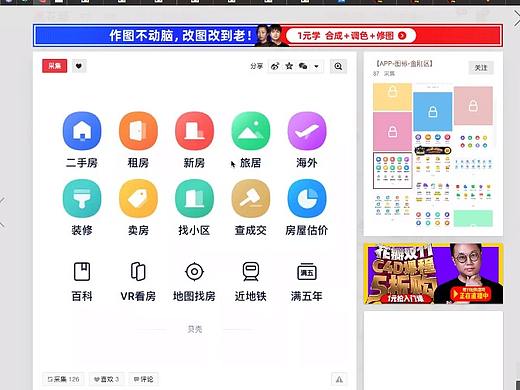Select the locked blue board thumbnail
The height and width of the screenshot is (390, 520).
(x=433, y=112)
